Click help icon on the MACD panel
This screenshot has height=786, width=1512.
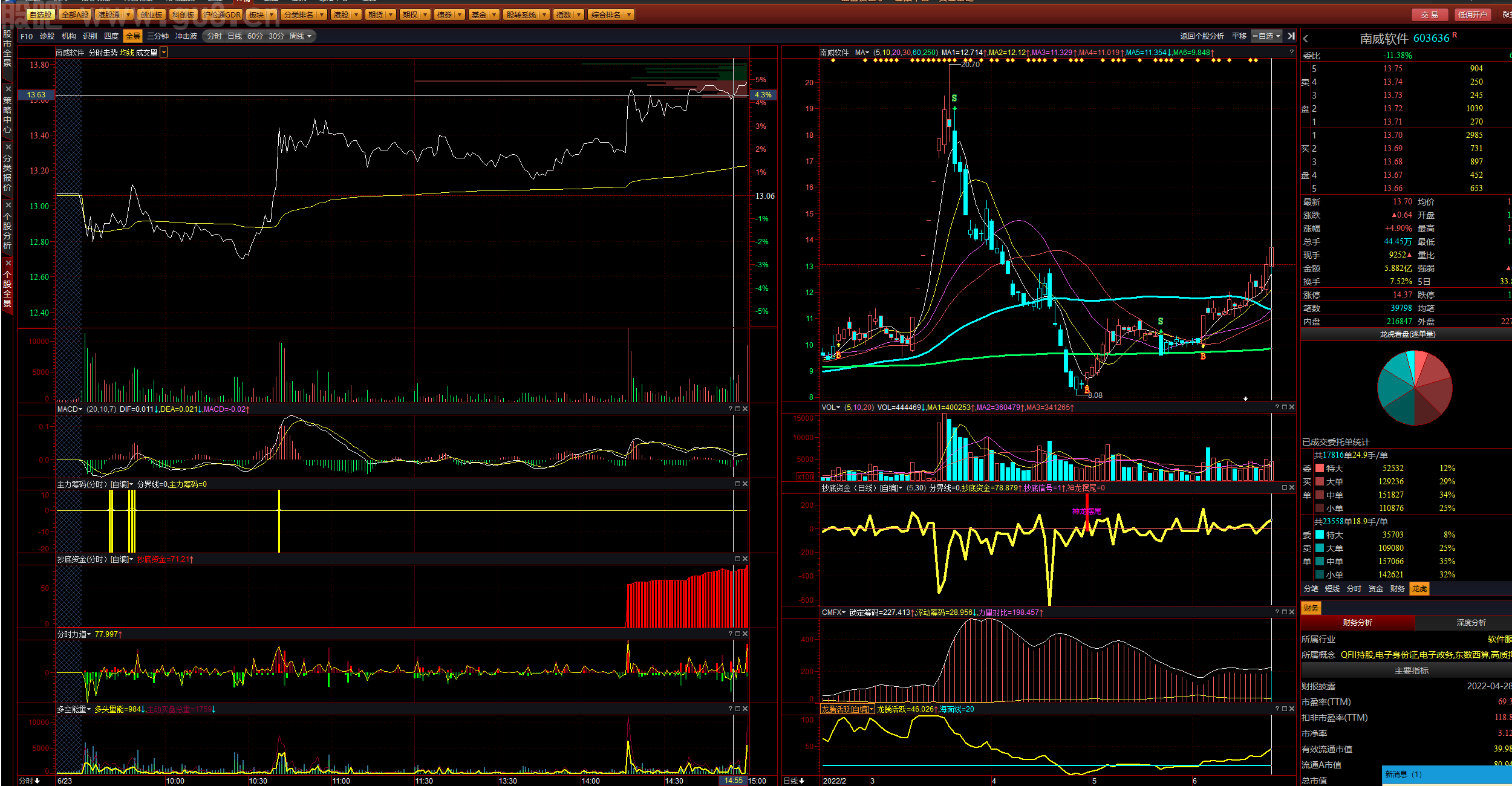(731, 409)
